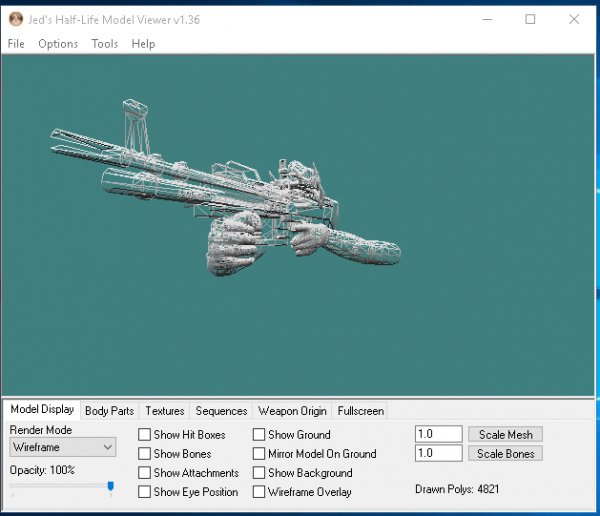This screenshot has width=600, height=516.
Task: Enable Show Hit Boxes checkbox
Action: (144, 435)
